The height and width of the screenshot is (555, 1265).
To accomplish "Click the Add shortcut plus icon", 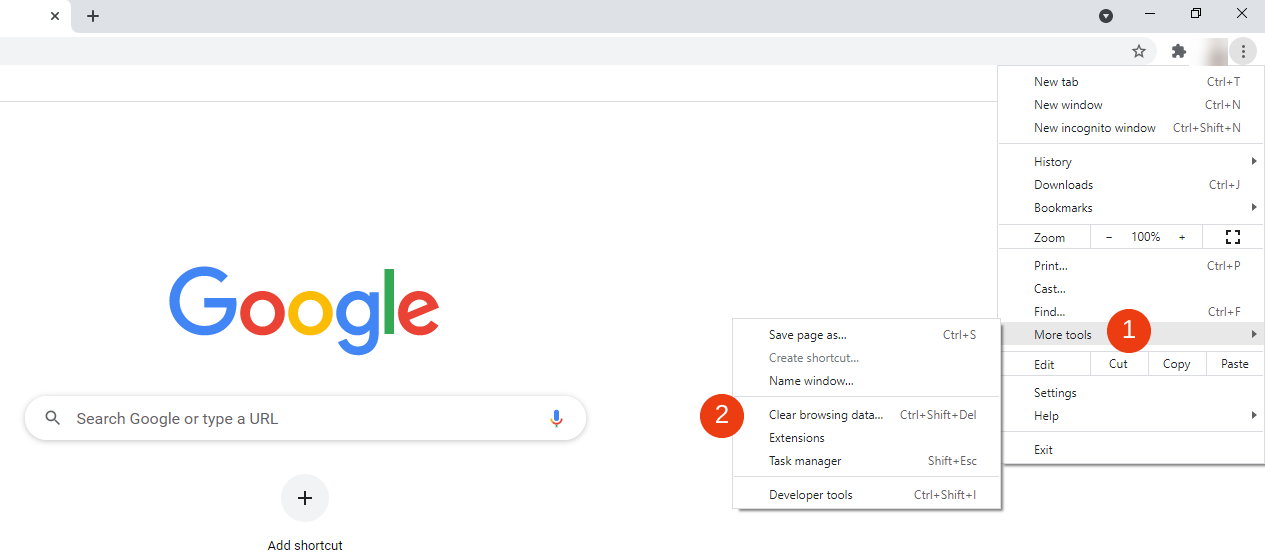I will point(305,498).
